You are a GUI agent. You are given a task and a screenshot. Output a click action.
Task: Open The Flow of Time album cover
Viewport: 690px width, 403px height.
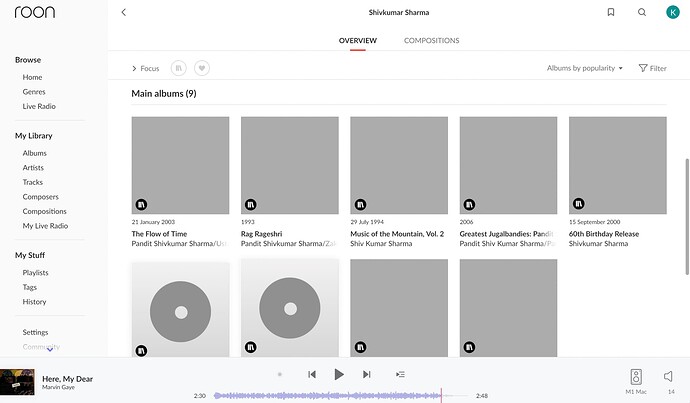click(x=180, y=165)
